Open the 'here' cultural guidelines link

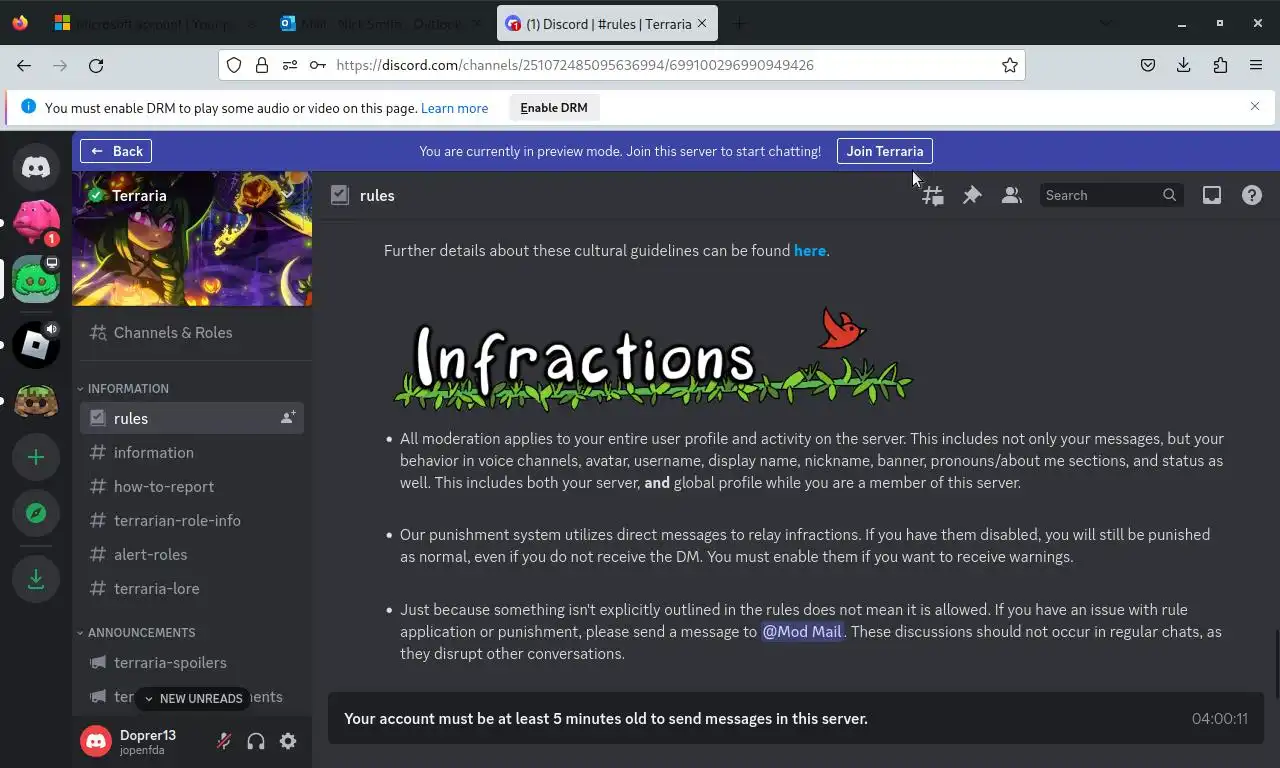coord(810,251)
